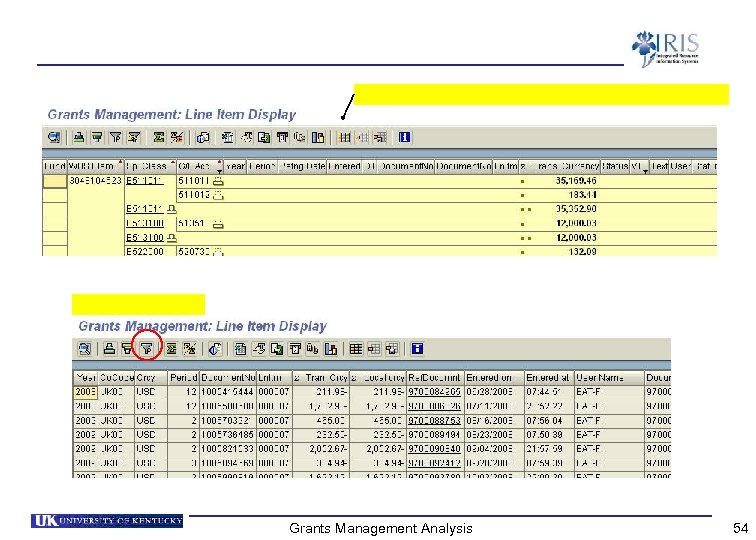Image resolution: width=756 pixels, height=540 pixels.
Task: Click Change Layout grid icon in the yellow list's toolbar
Action: [344, 138]
